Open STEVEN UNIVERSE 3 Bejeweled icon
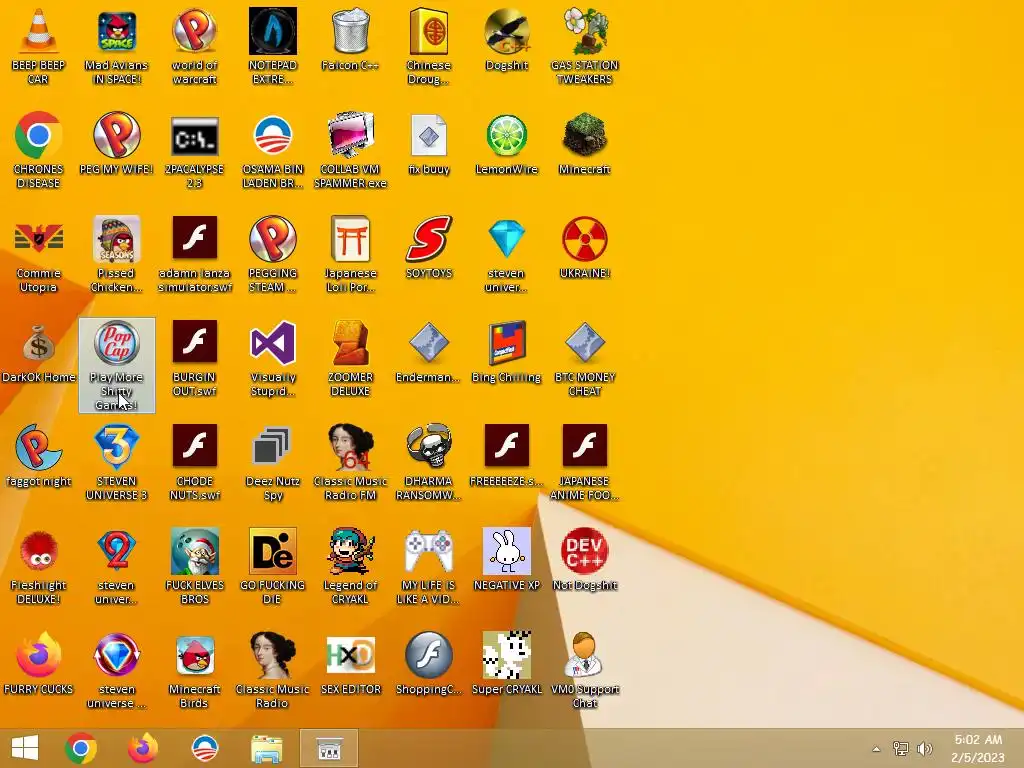1024x768 pixels. click(116, 447)
